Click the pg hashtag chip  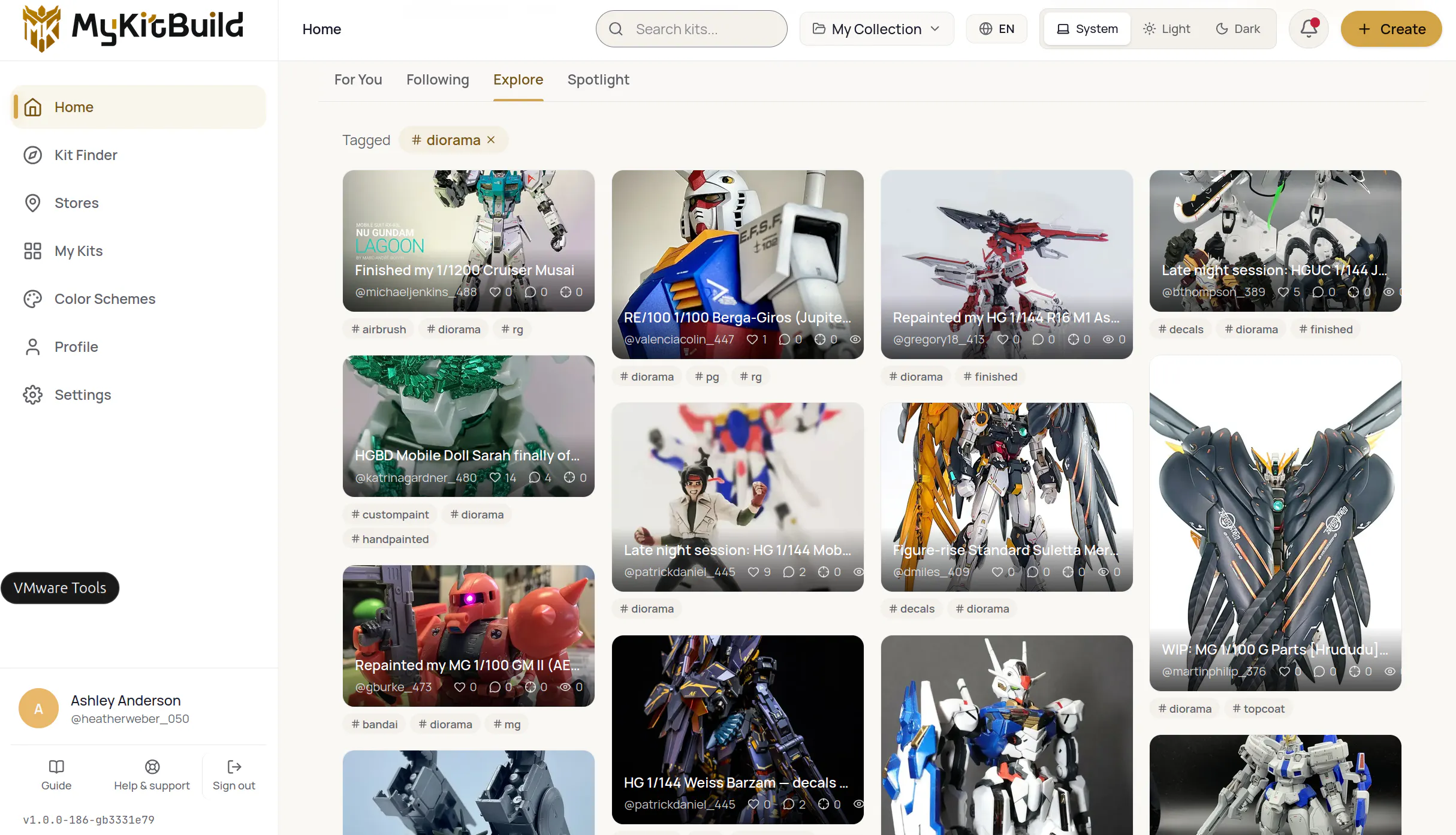pos(707,377)
